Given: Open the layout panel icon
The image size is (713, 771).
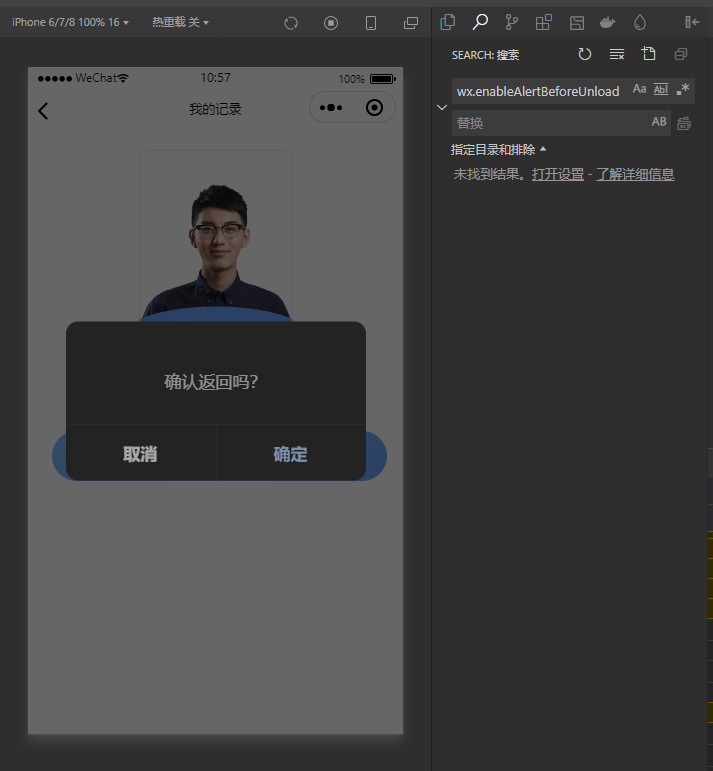Looking at the screenshot, I should click(577, 23).
